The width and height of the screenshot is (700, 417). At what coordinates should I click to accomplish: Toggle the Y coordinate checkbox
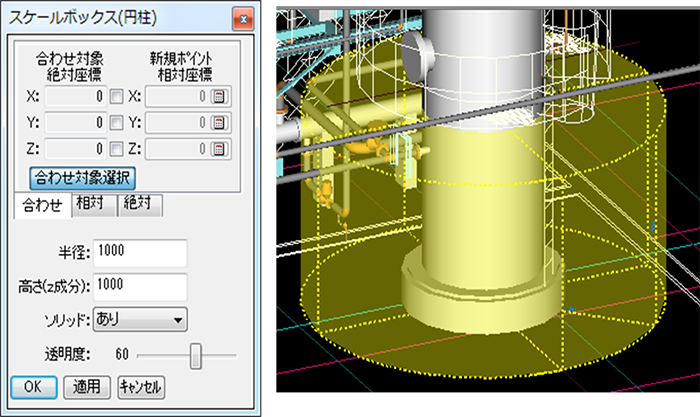click(117, 123)
